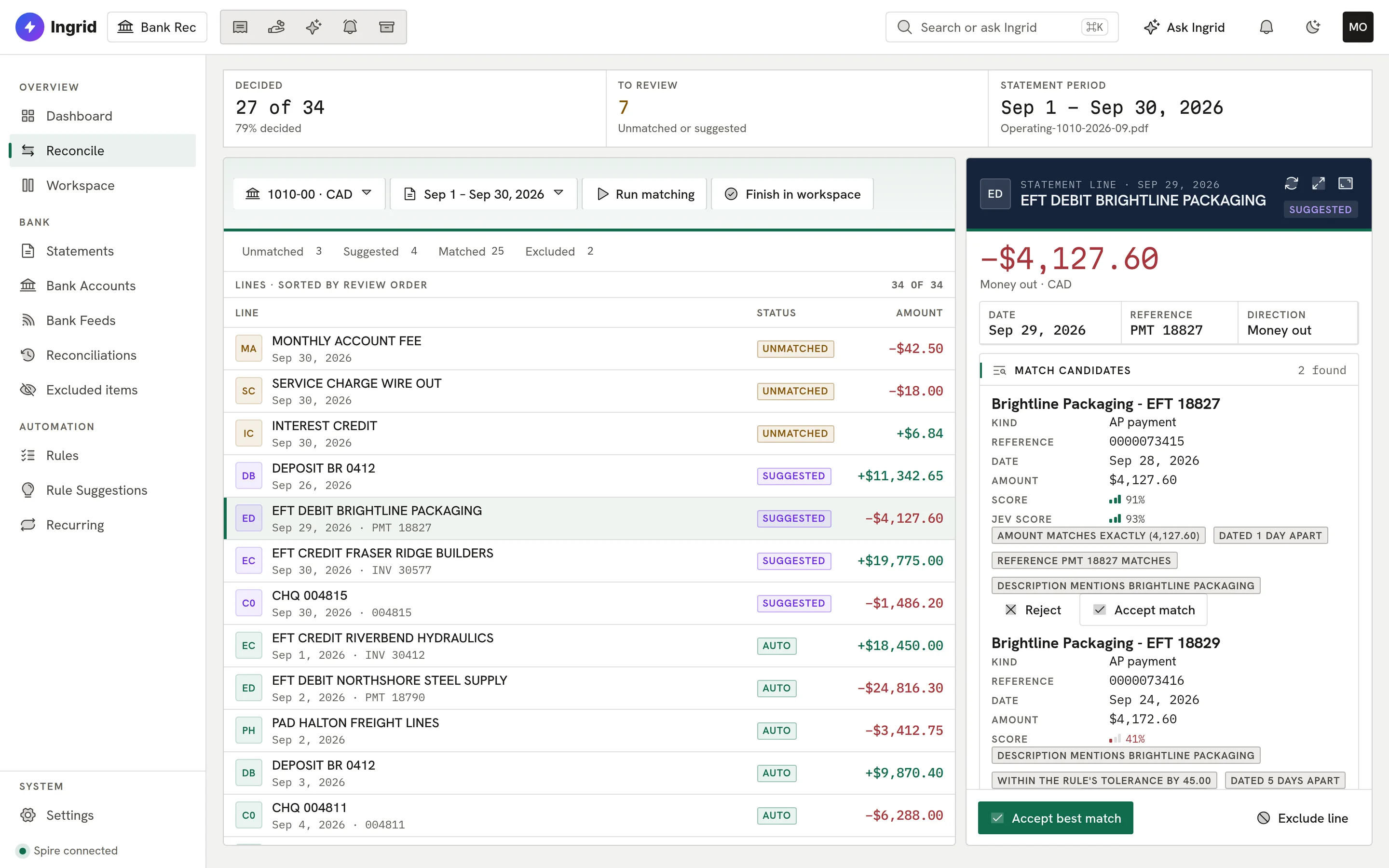
Task: Select the CHQ 004815 line
Action: pos(589,603)
